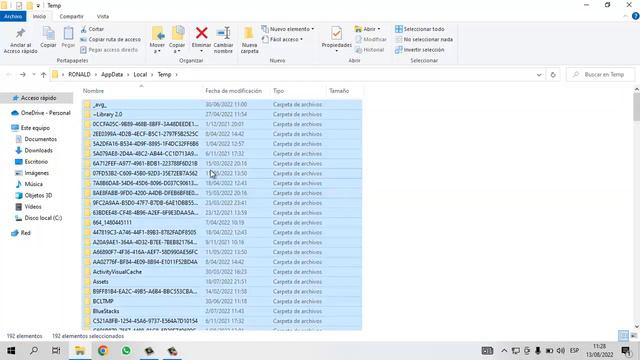Click Seleccionar todo
The width and height of the screenshot is (640, 360).
[420, 29]
